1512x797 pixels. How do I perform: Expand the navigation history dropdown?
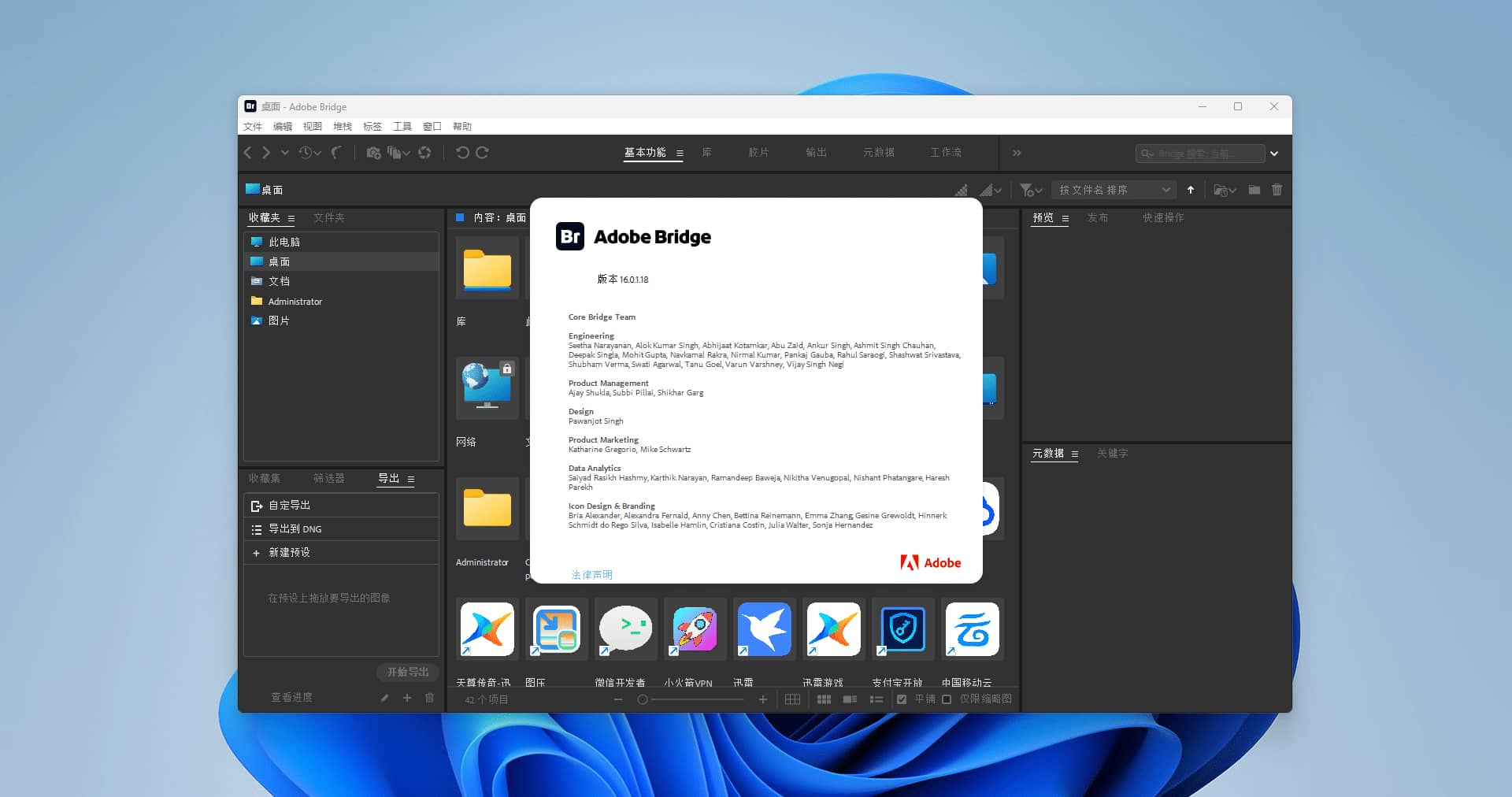[285, 153]
